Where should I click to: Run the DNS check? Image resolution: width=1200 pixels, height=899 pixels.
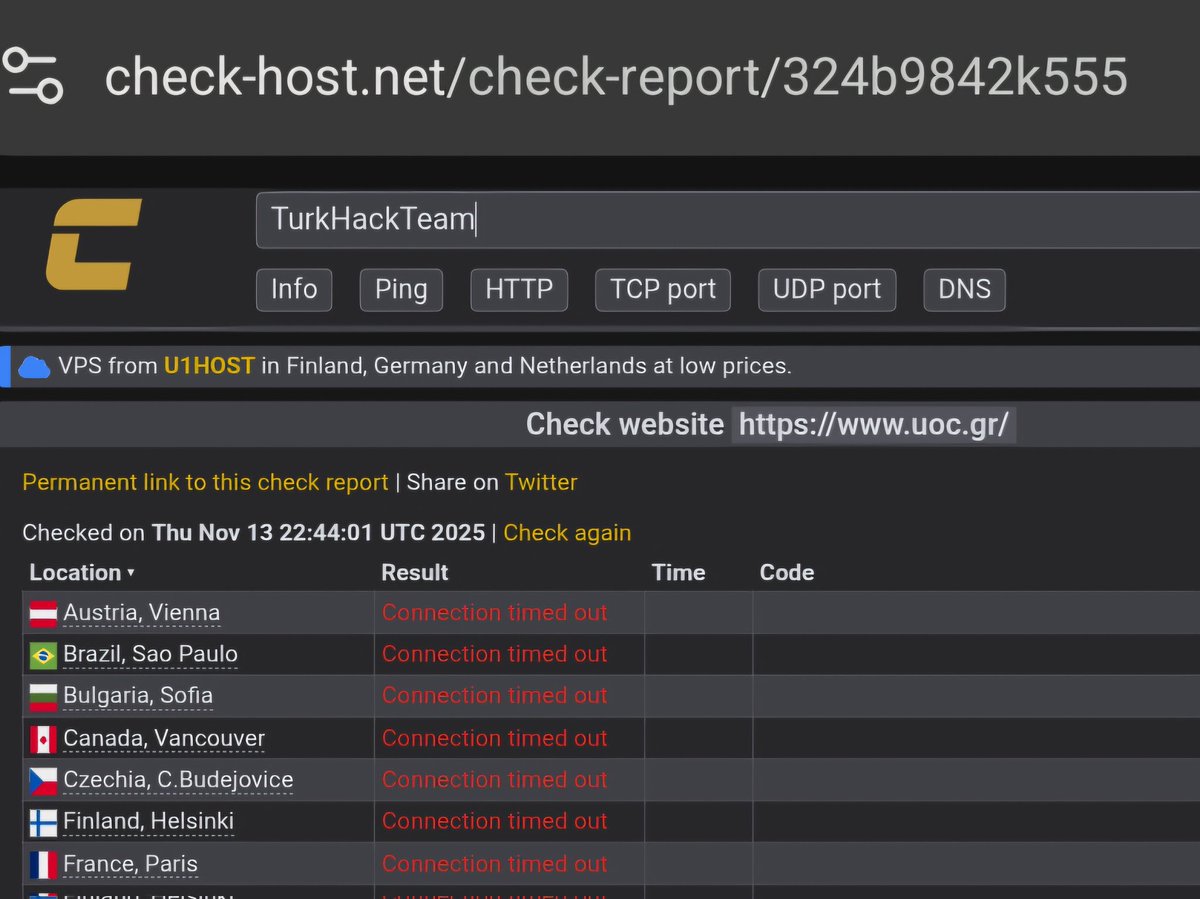[964, 290]
